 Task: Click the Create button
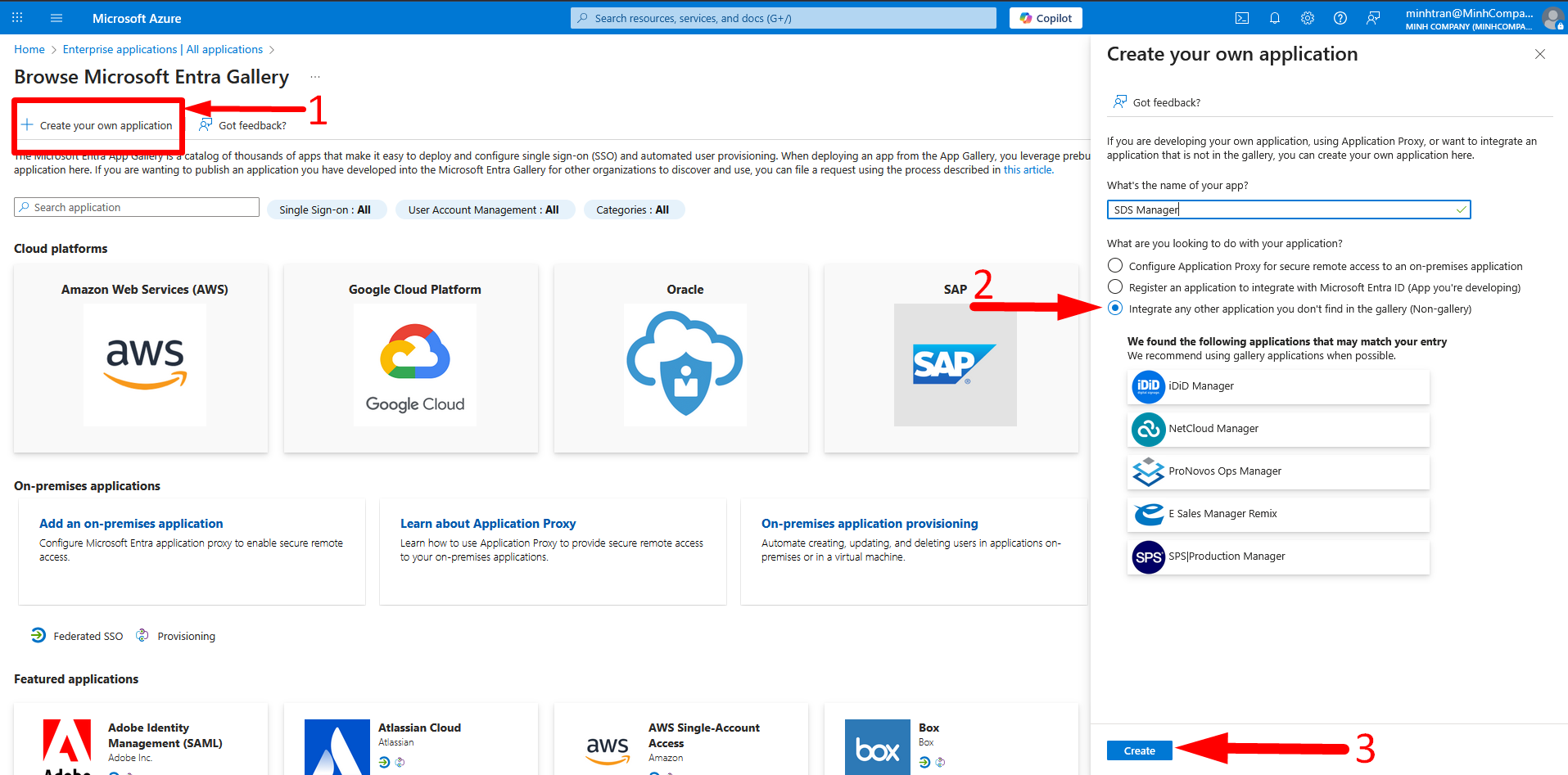(x=1139, y=750)
